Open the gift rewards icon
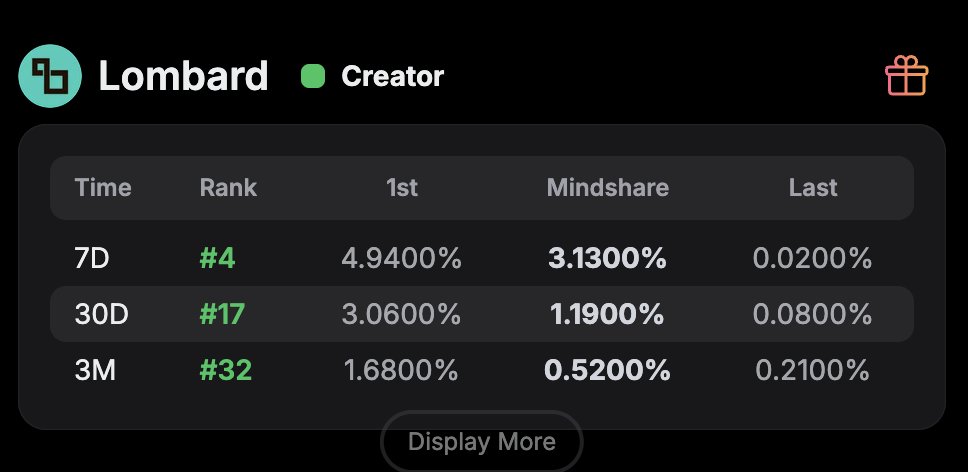 (907, 76)
